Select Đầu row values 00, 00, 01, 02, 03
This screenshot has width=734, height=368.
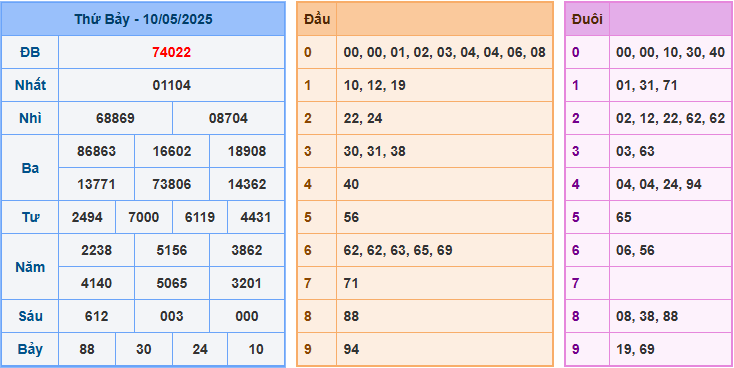pyautogui.click(x=400, y=52)
